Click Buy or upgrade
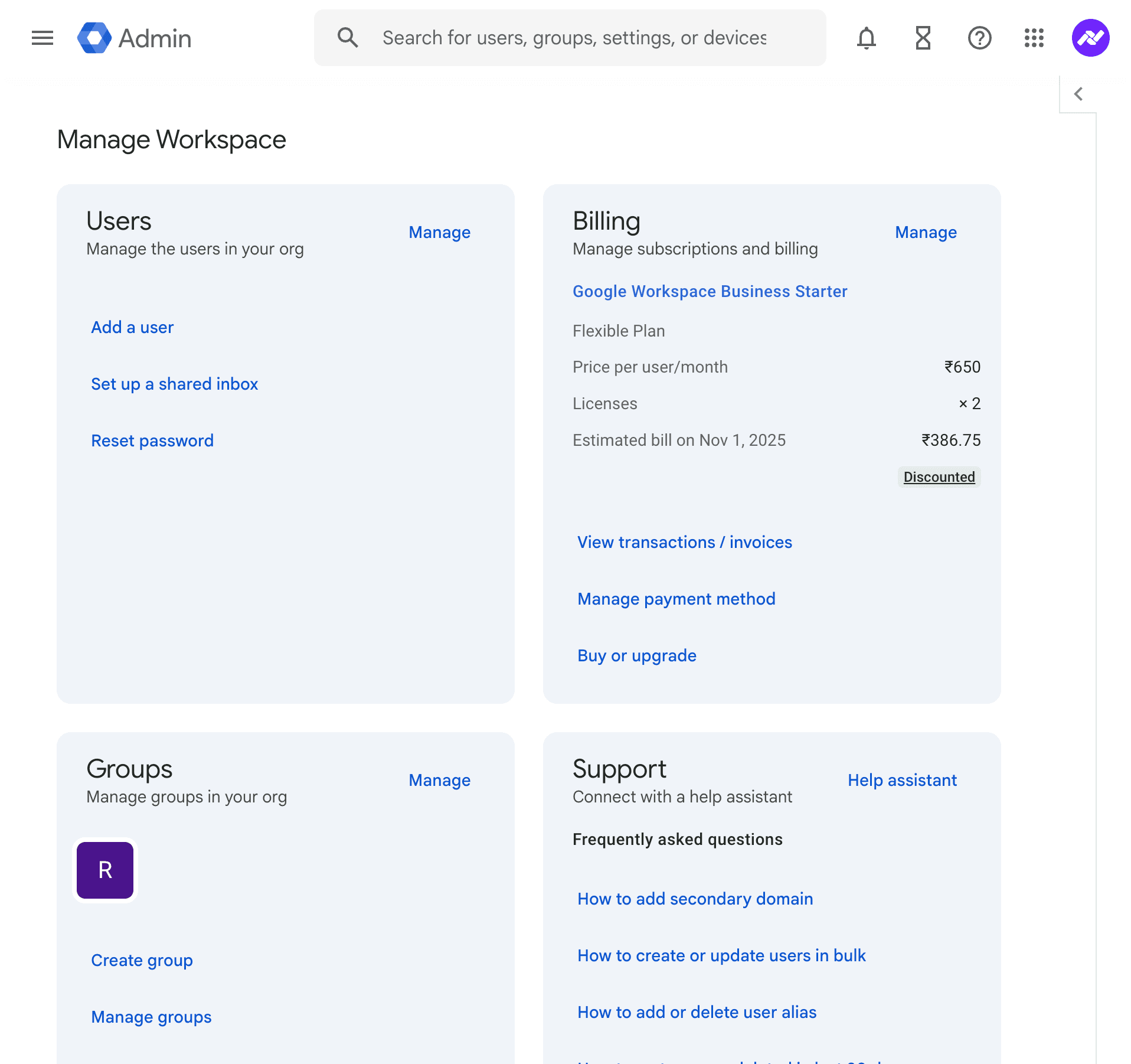Screen dimensions: 1131x1064 [637, 655]
